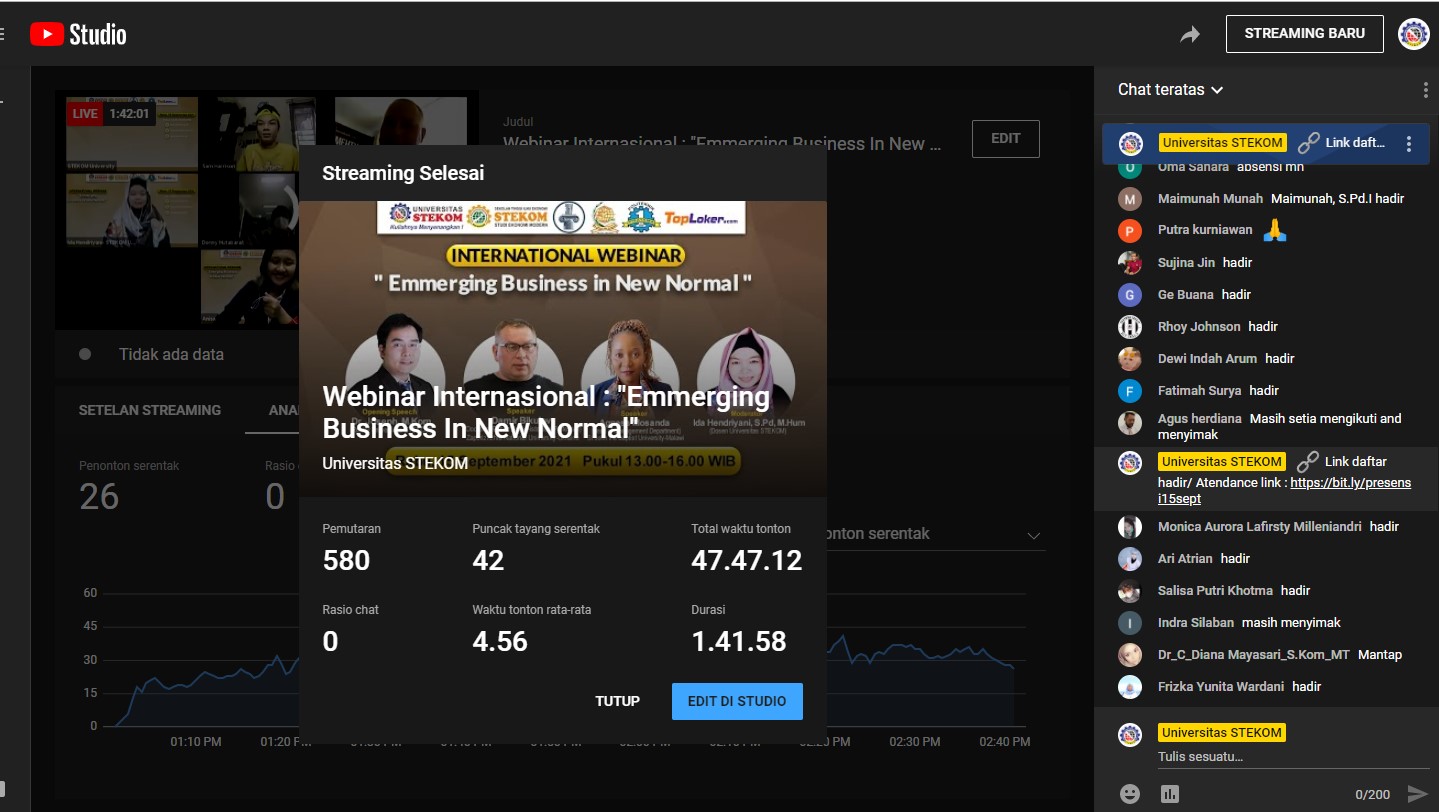Click Edit di Studio button
This screenshot has height=812, width=1439.
click(737, 701)
